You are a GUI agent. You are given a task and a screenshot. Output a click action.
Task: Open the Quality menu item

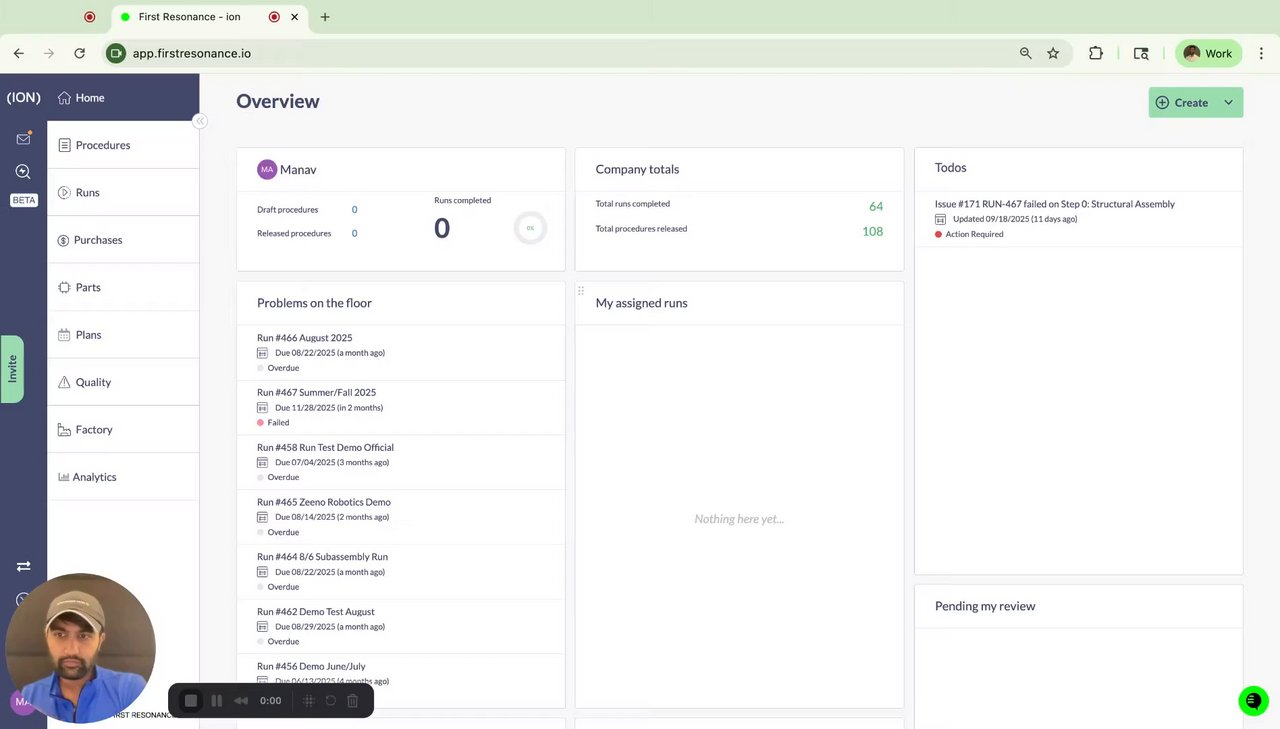[x=123, y=382]
